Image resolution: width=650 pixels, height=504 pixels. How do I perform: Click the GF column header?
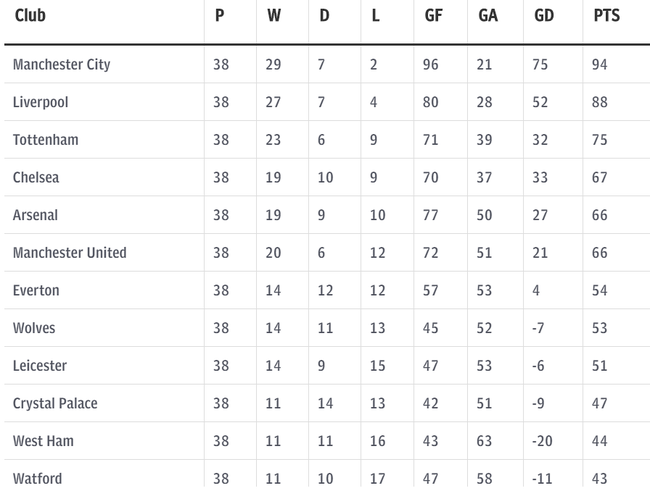(x=434, y=16)
